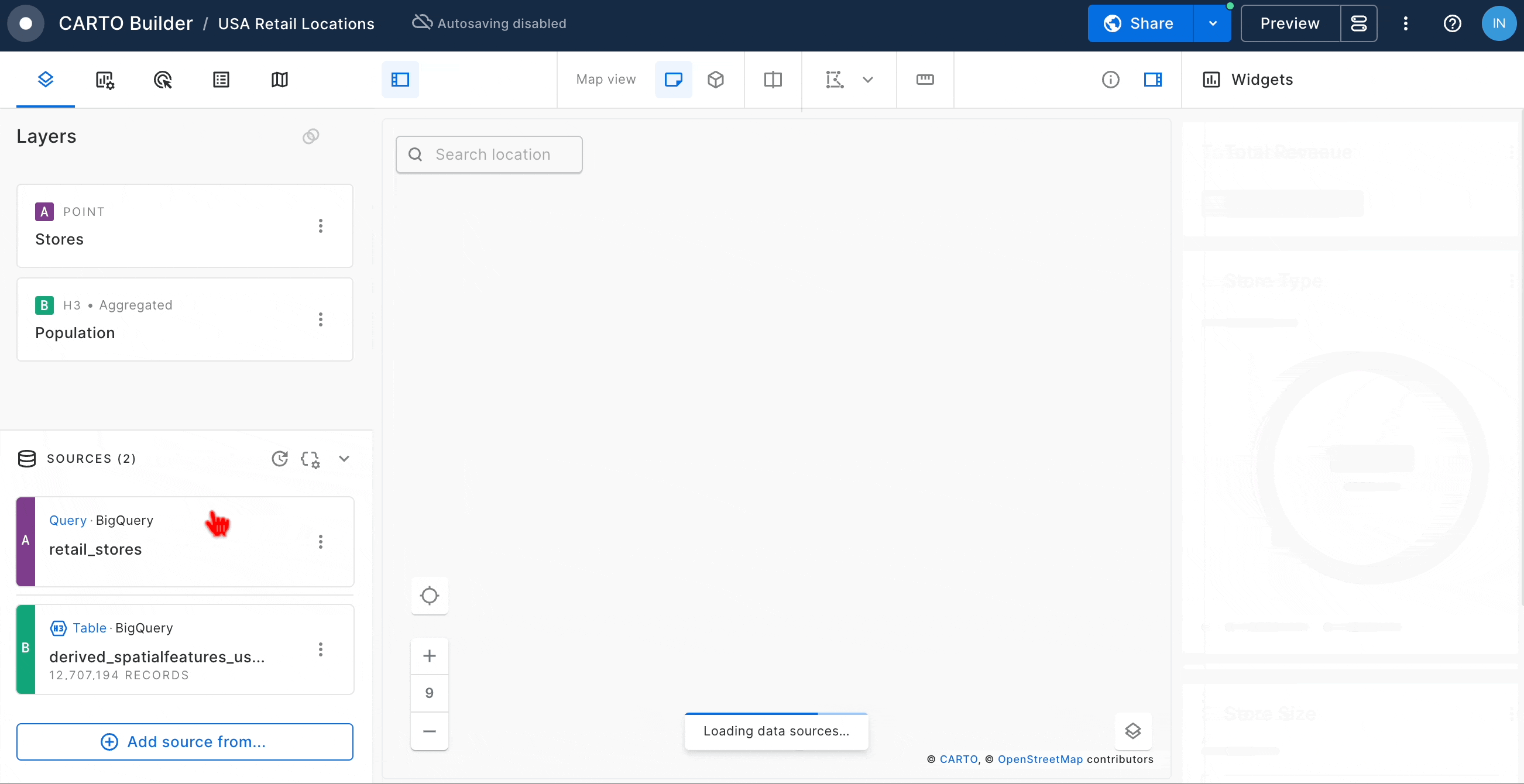Collapse the Sources section chevron
This screenshot has height=784, width=1524.
tap(344, 459)
